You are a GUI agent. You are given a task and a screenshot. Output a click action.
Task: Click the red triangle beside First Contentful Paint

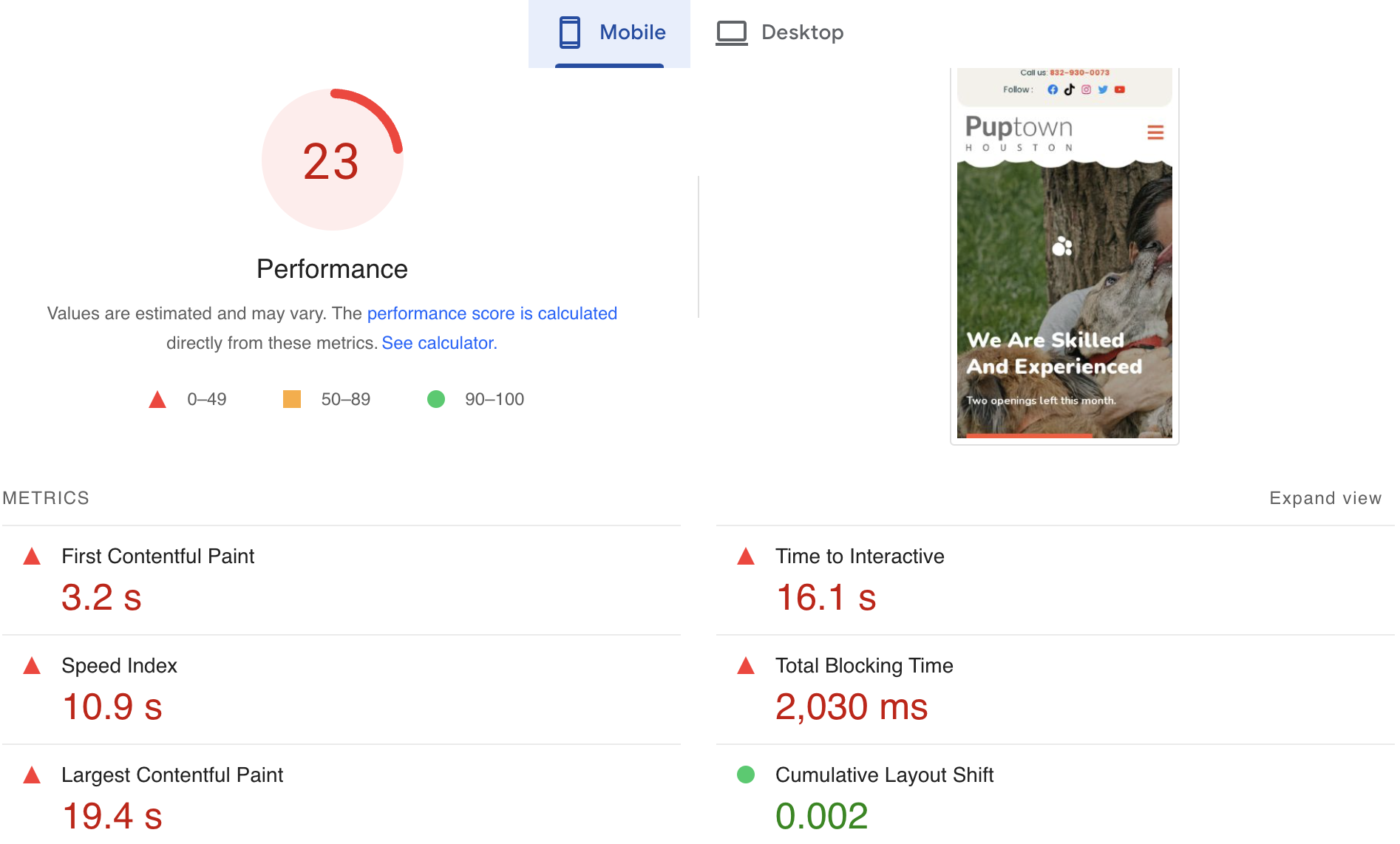coord(32,557)
